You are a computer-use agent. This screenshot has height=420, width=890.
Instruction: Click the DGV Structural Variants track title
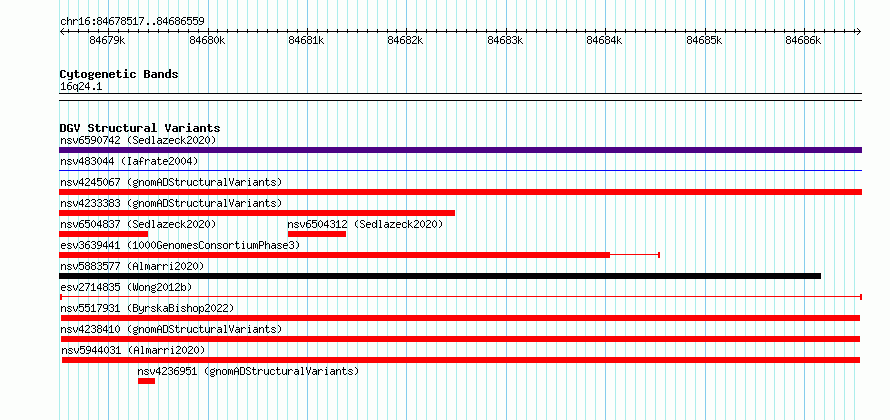[140, 128]
